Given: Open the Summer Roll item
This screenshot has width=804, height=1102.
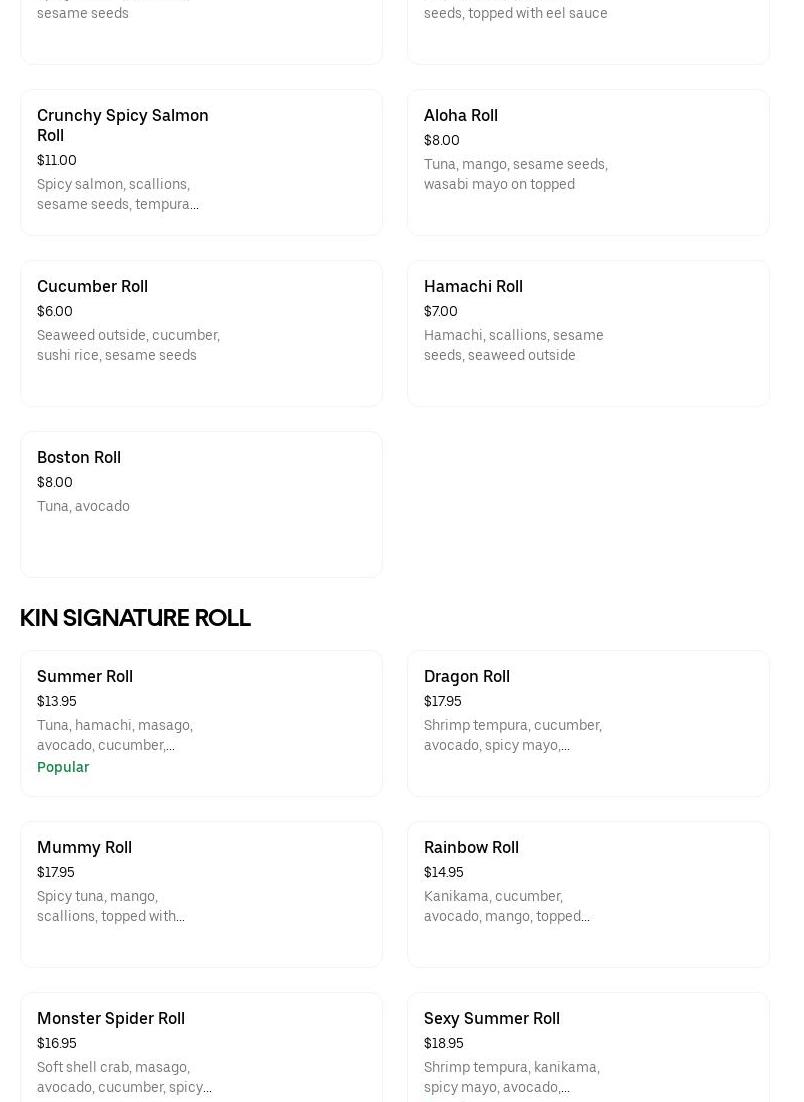Looking at the screenshot, I should pyautogui.click(x=201, y=723).
